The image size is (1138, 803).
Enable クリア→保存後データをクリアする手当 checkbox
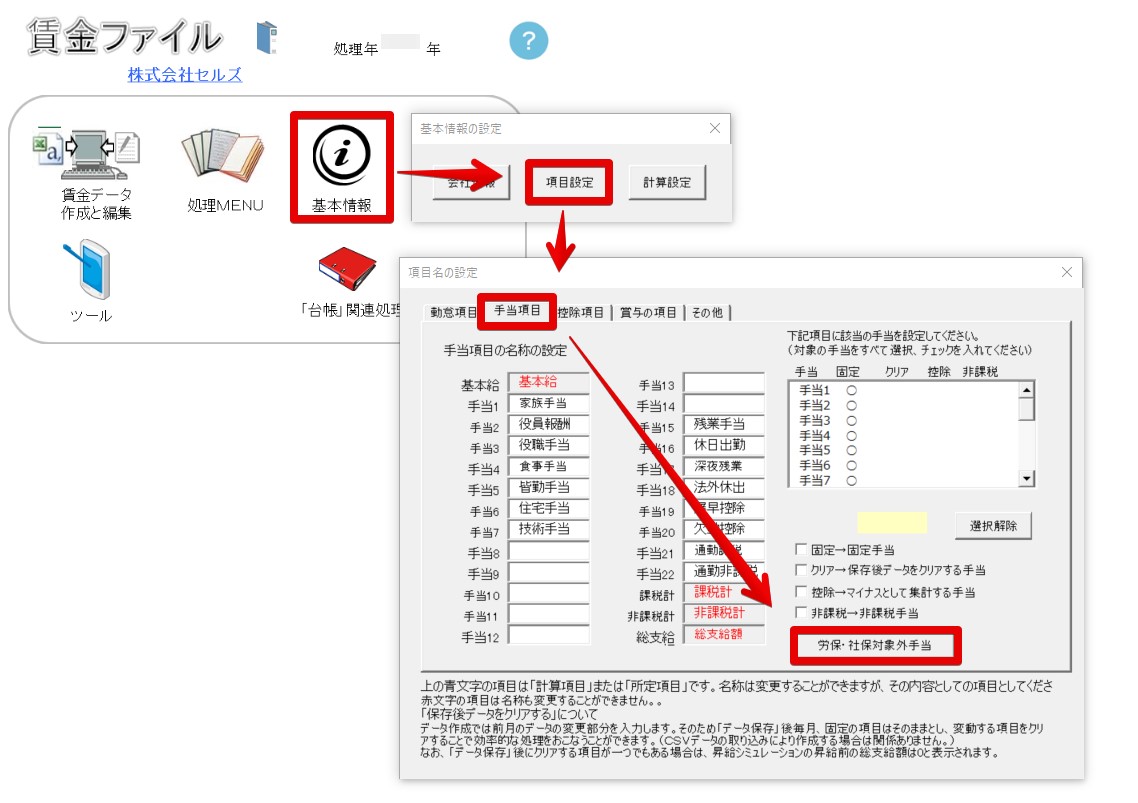pos(801,570)
